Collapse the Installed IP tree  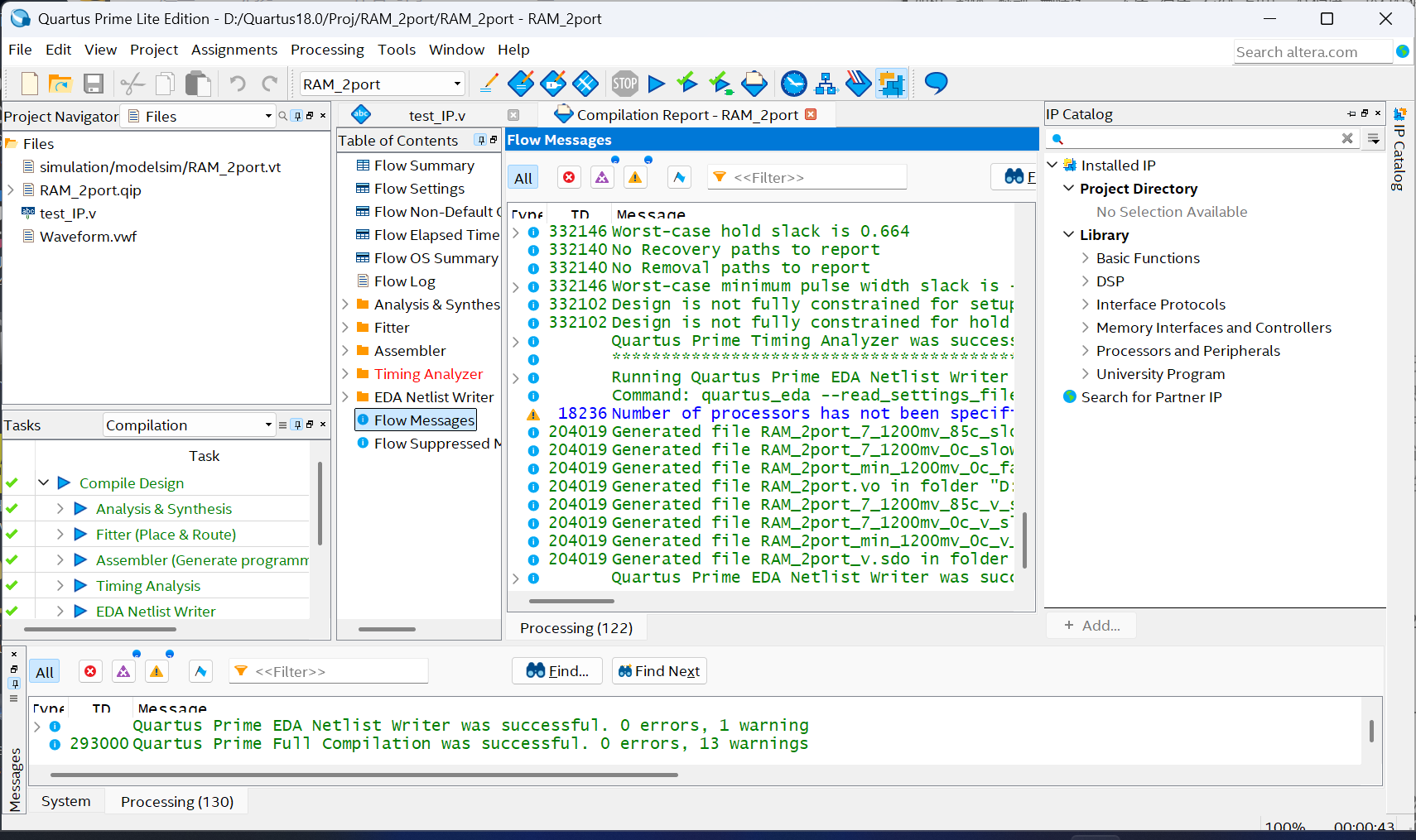1052,165
